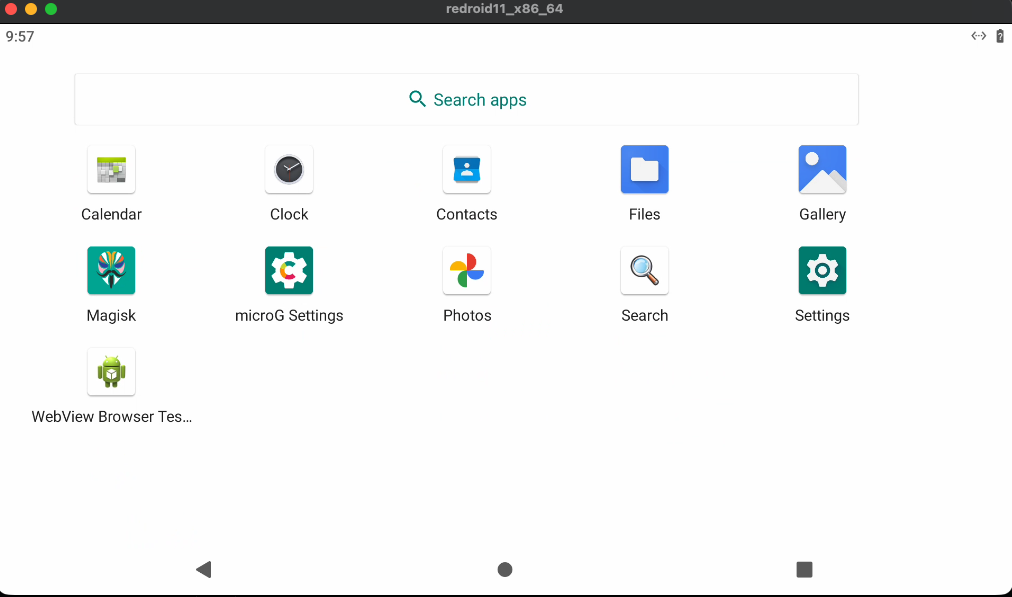
Task: Open the Contacts app
Action: point(467,170)
